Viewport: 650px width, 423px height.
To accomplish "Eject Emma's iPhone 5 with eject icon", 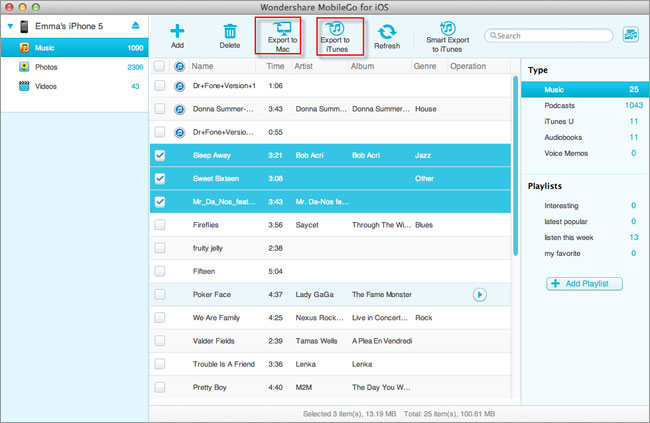I will pyautogui.click(x=135, y=26).
